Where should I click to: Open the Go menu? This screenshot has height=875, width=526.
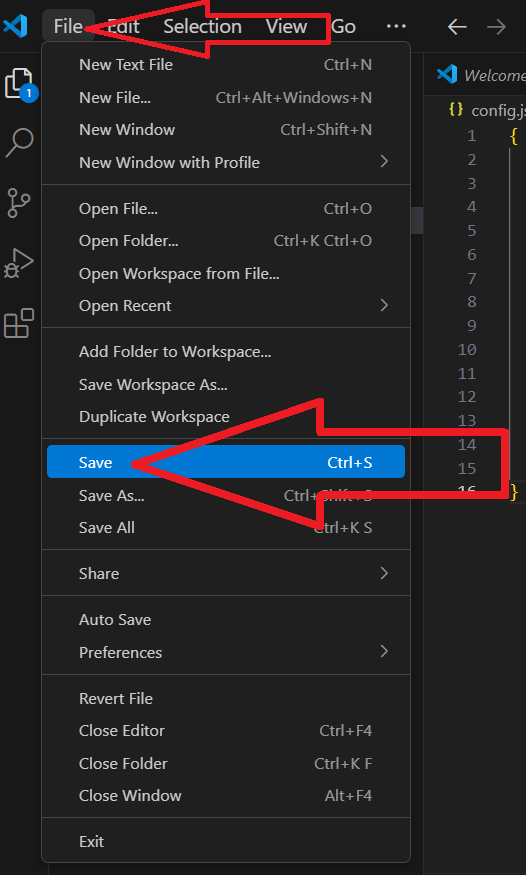pyautogui.click(x=343, y=26)
